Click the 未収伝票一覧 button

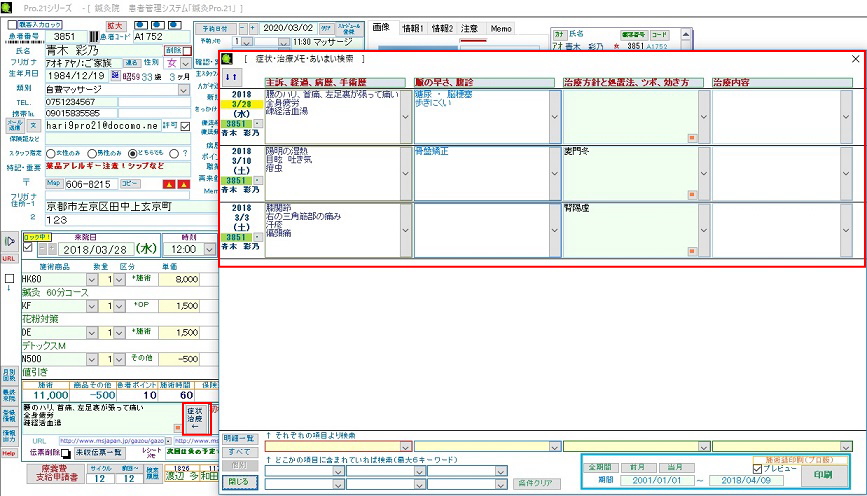(99, 452)
